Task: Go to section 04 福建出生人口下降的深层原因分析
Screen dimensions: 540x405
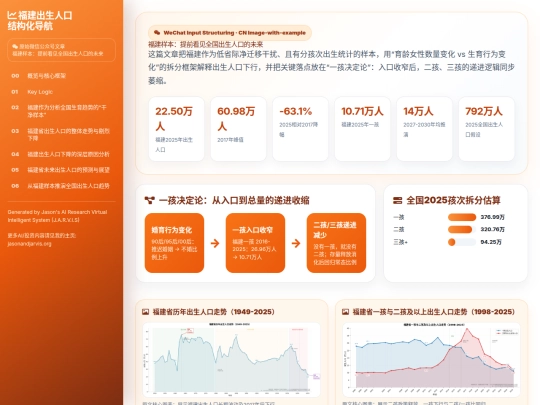Action: click(x=61, y=154)
